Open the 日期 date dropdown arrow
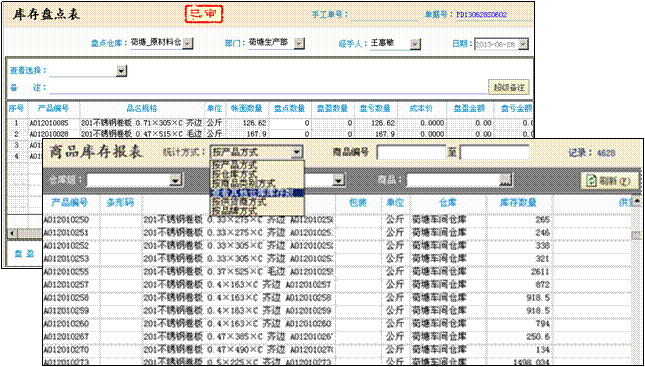 [x=523, y=44]
